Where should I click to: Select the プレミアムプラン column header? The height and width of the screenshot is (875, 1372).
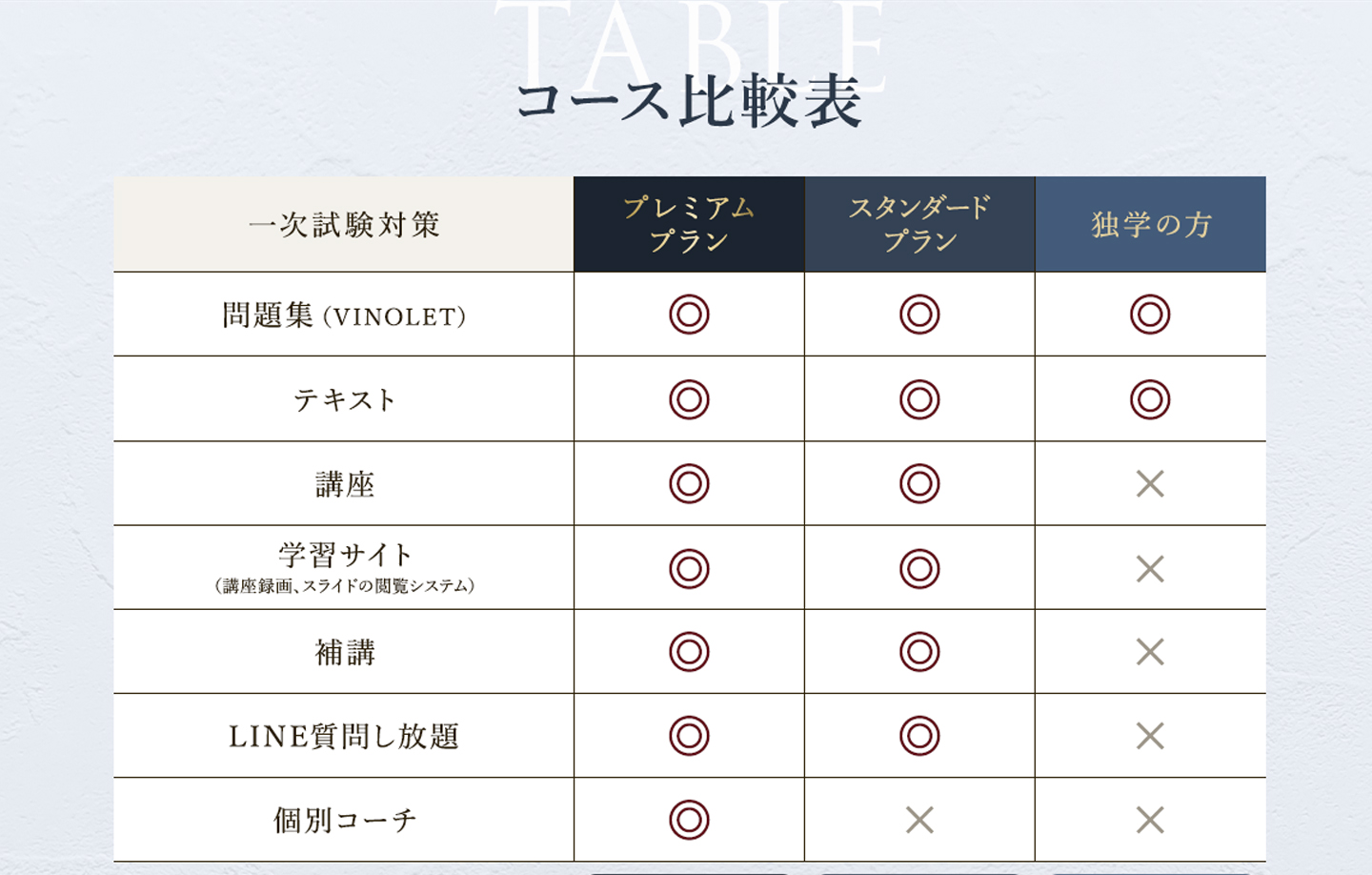click(689, 224)
